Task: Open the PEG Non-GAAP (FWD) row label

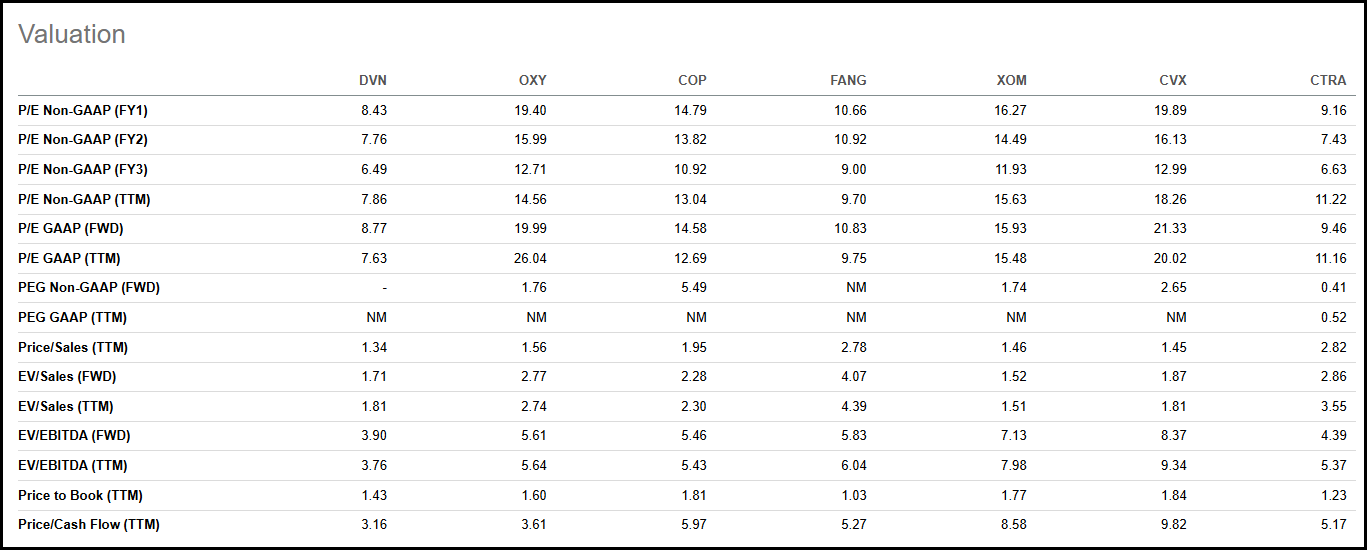Action: click(89, 288)
